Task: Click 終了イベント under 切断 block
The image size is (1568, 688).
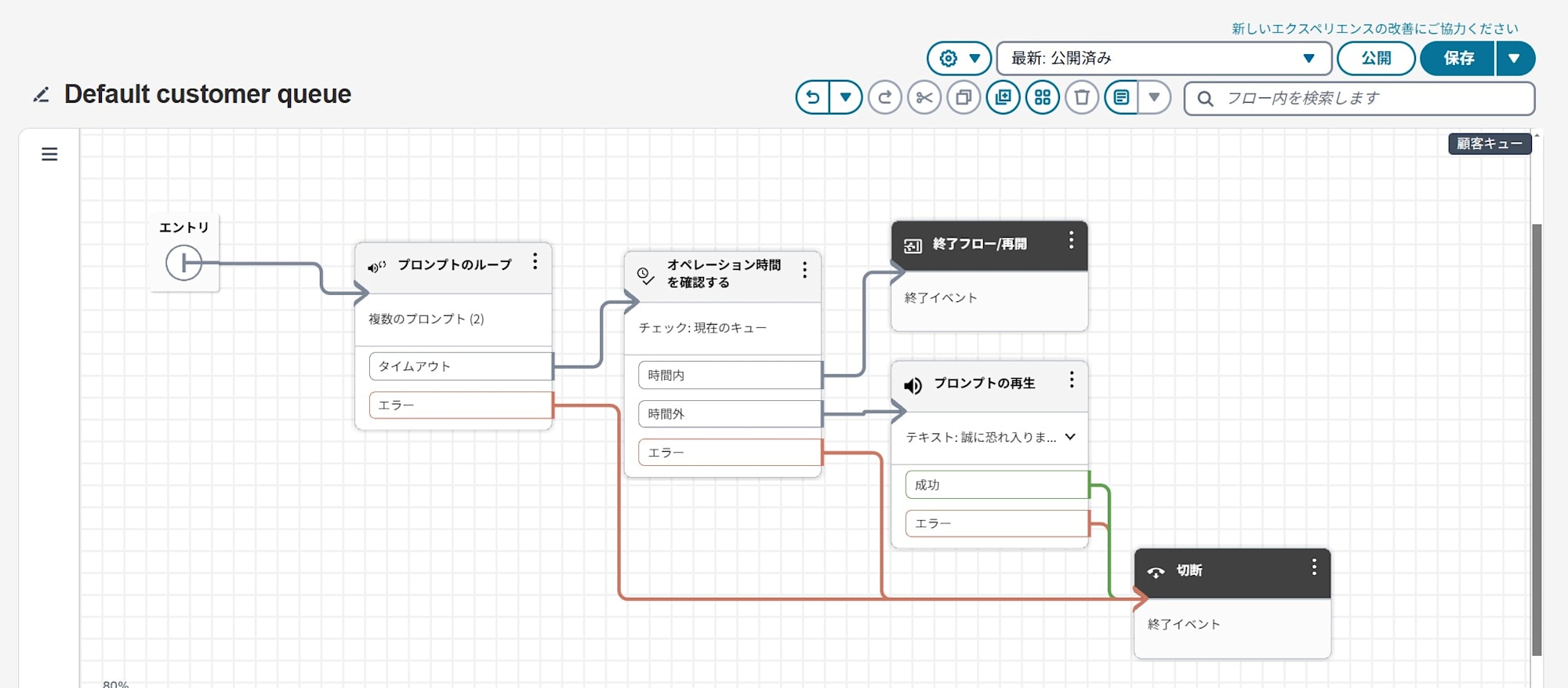Action: pos(1184,624)
